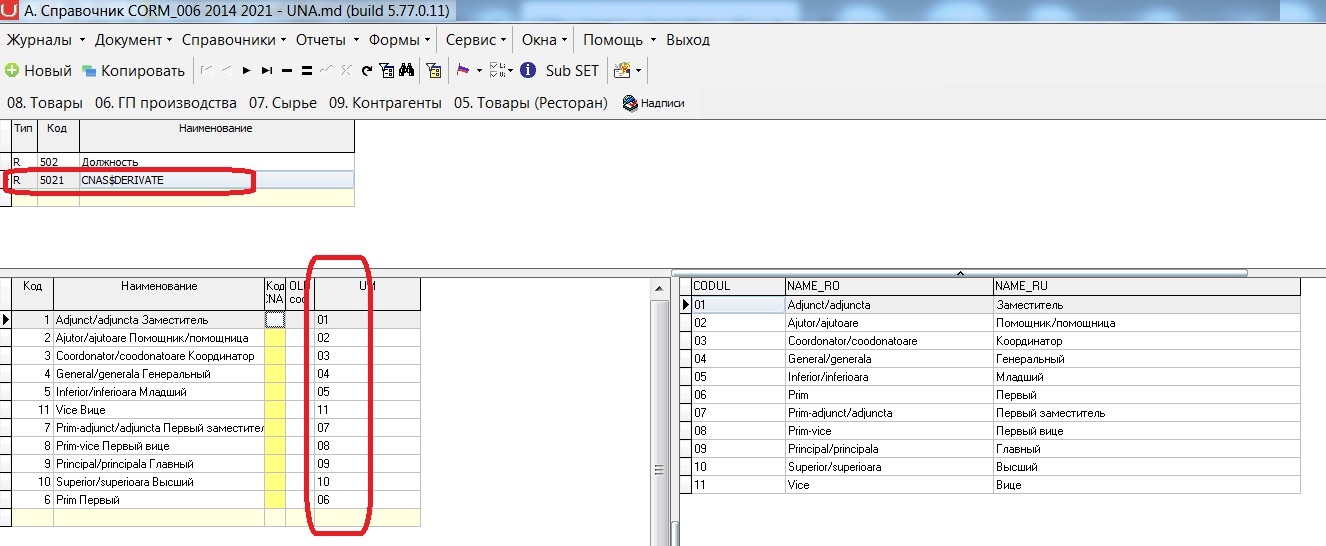Image resolution: width=1326 pixels, height=546 pixels.
Task: Click the single-dash delete record icon
Action: [x=287, y=71]
